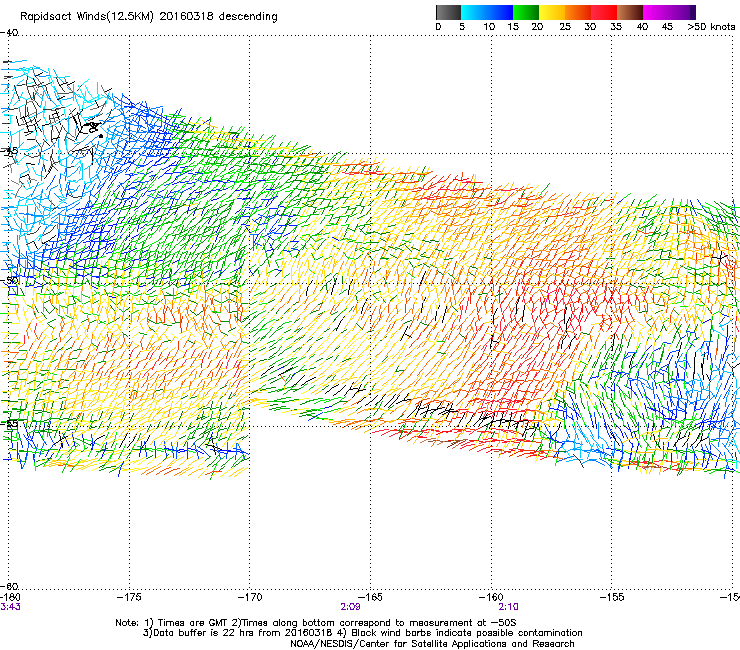Click the "30" label under the color bar

coord(590,27)
